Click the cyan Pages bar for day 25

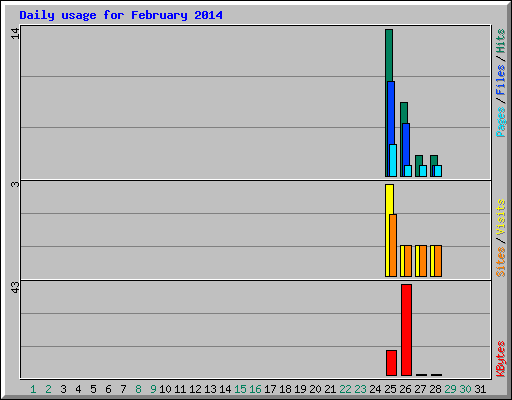click(393, 160)
